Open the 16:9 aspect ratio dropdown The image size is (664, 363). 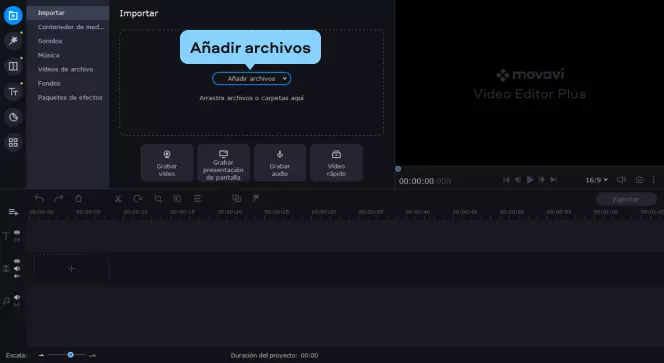coord(597,180)
